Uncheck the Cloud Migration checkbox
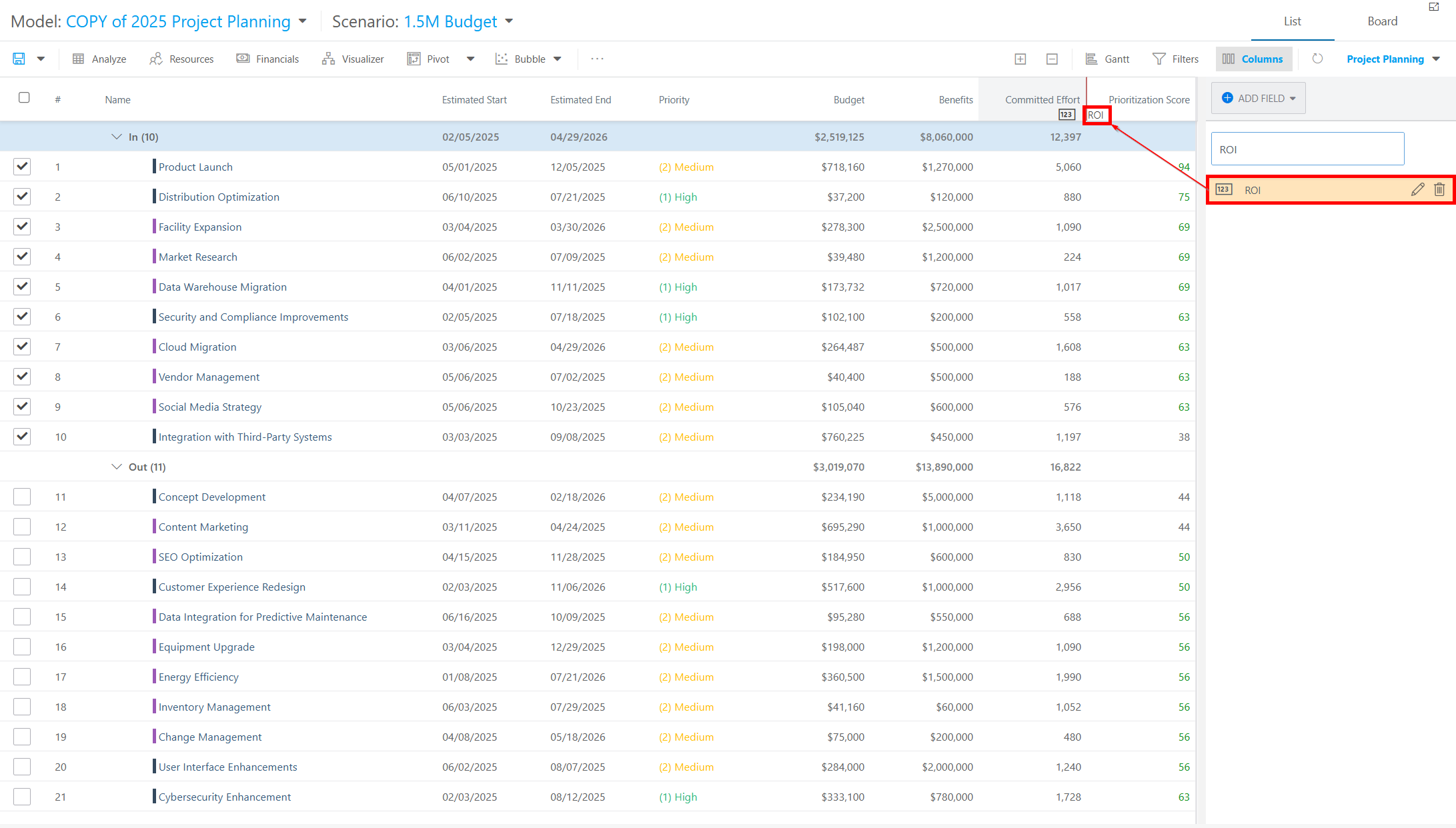 (x=22, y=346)
